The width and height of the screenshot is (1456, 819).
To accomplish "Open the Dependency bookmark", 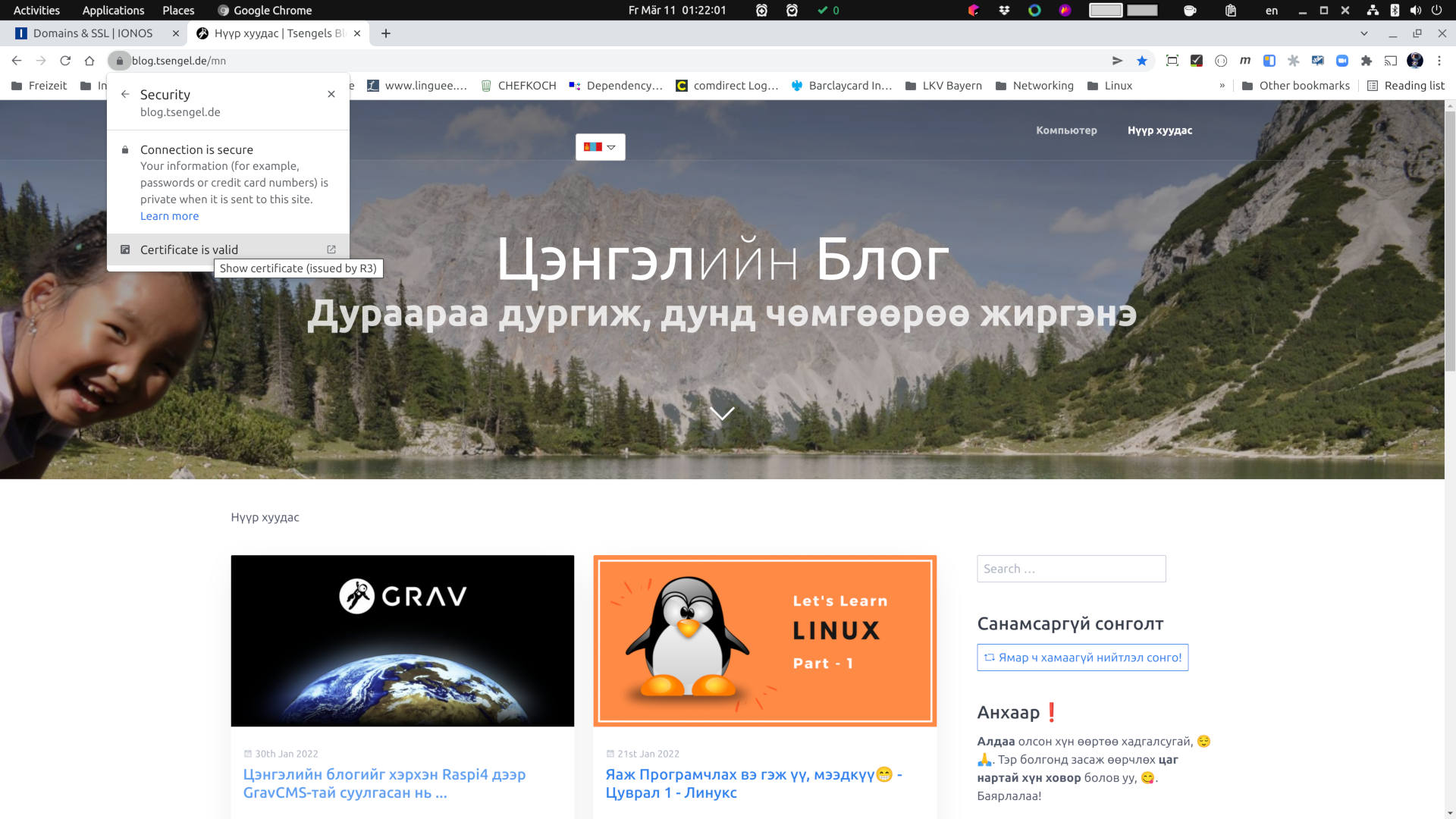I will point(616,86).
